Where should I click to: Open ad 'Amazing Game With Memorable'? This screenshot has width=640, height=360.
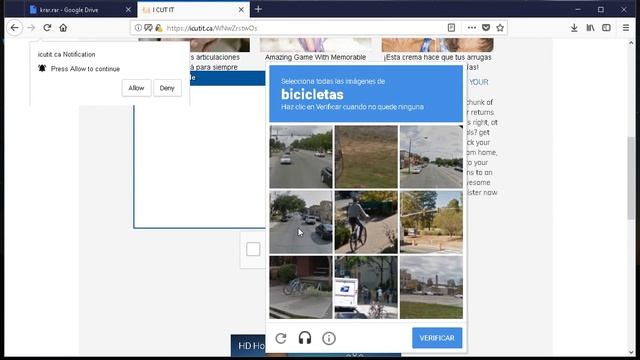point(316,57)
